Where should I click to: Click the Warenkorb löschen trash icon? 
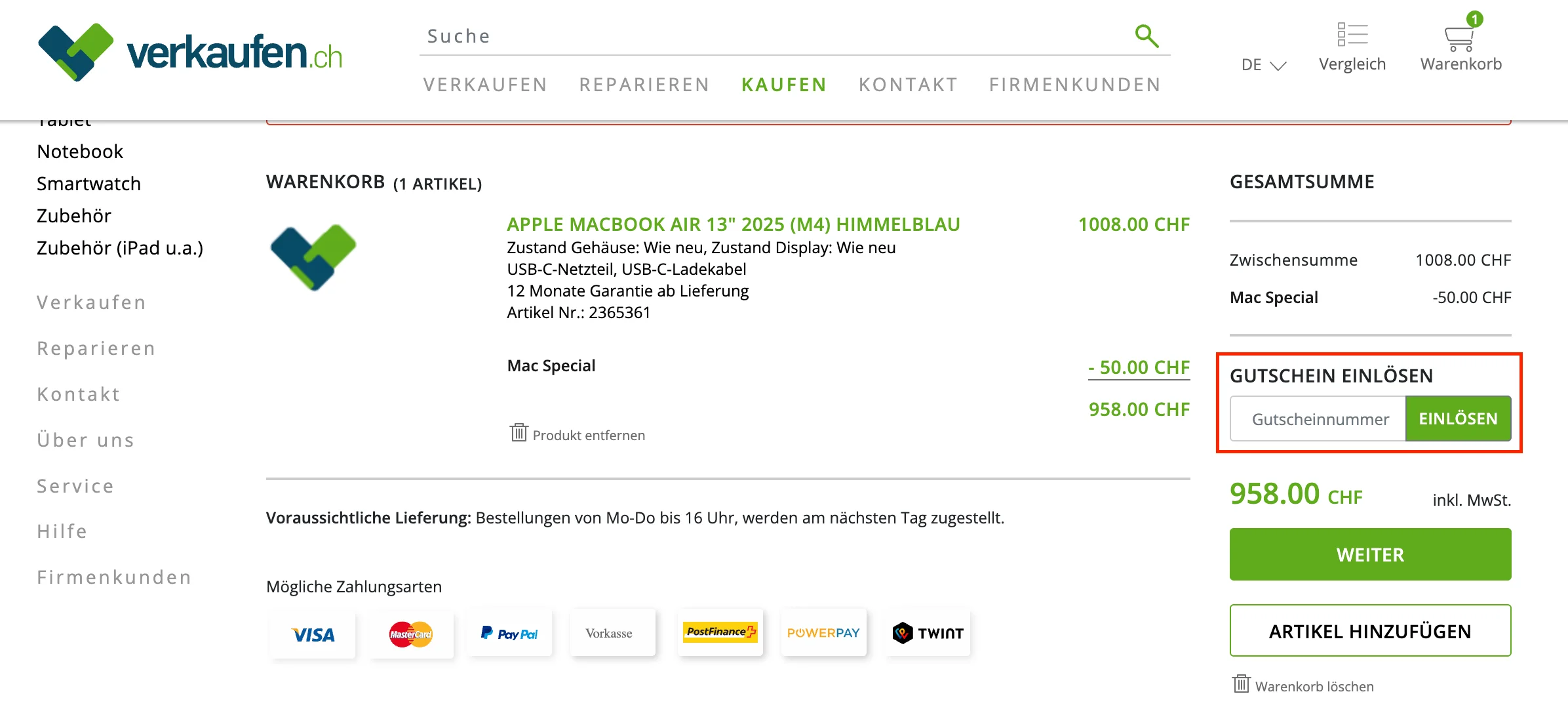click(x=1242, y=684)
